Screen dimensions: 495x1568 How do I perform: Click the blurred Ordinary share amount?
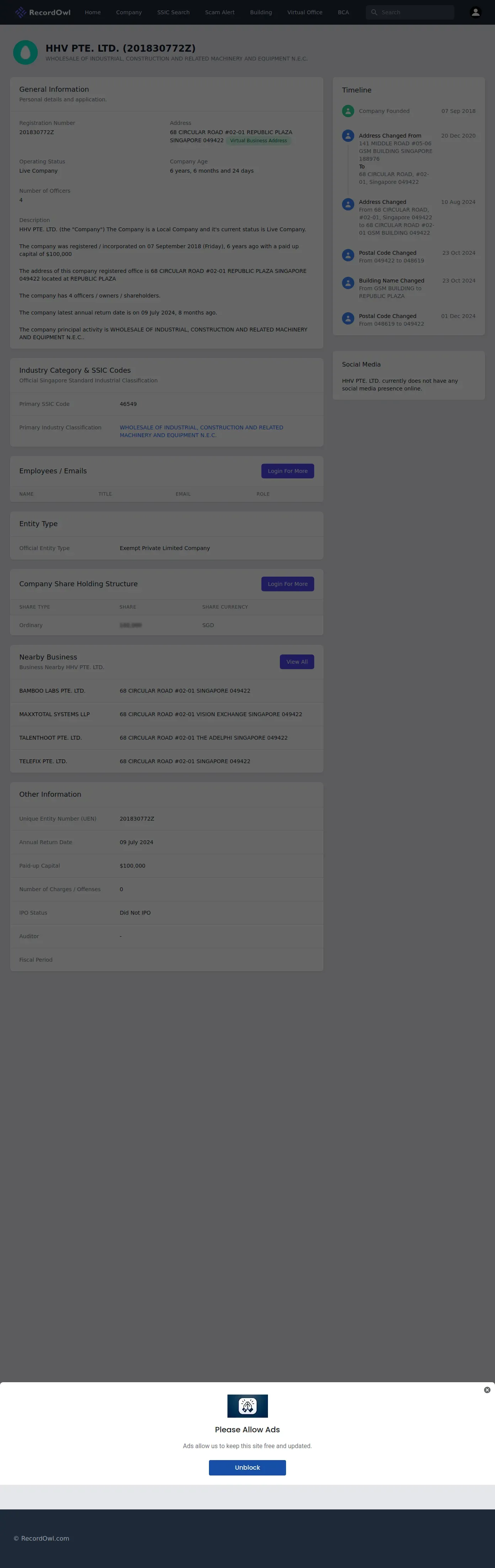[130, 625]
